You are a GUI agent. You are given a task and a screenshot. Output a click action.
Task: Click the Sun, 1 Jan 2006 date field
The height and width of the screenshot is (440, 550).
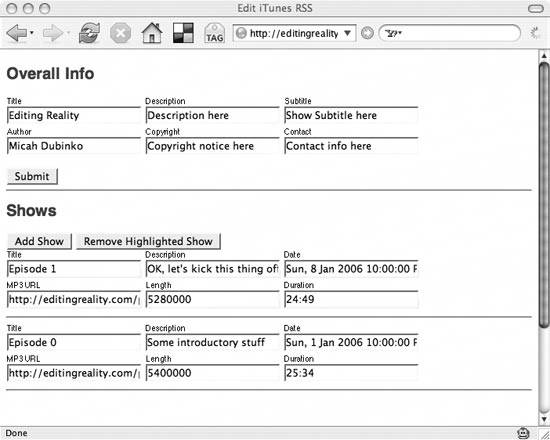point(351,342)
